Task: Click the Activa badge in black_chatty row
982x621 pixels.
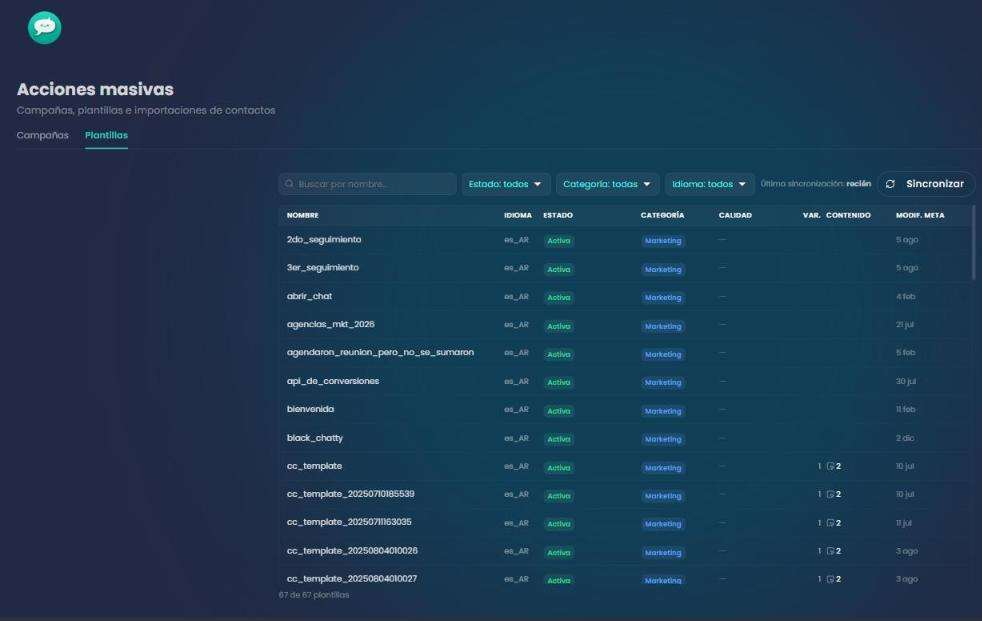Action: pyautogui.click(x=559, y=439)
